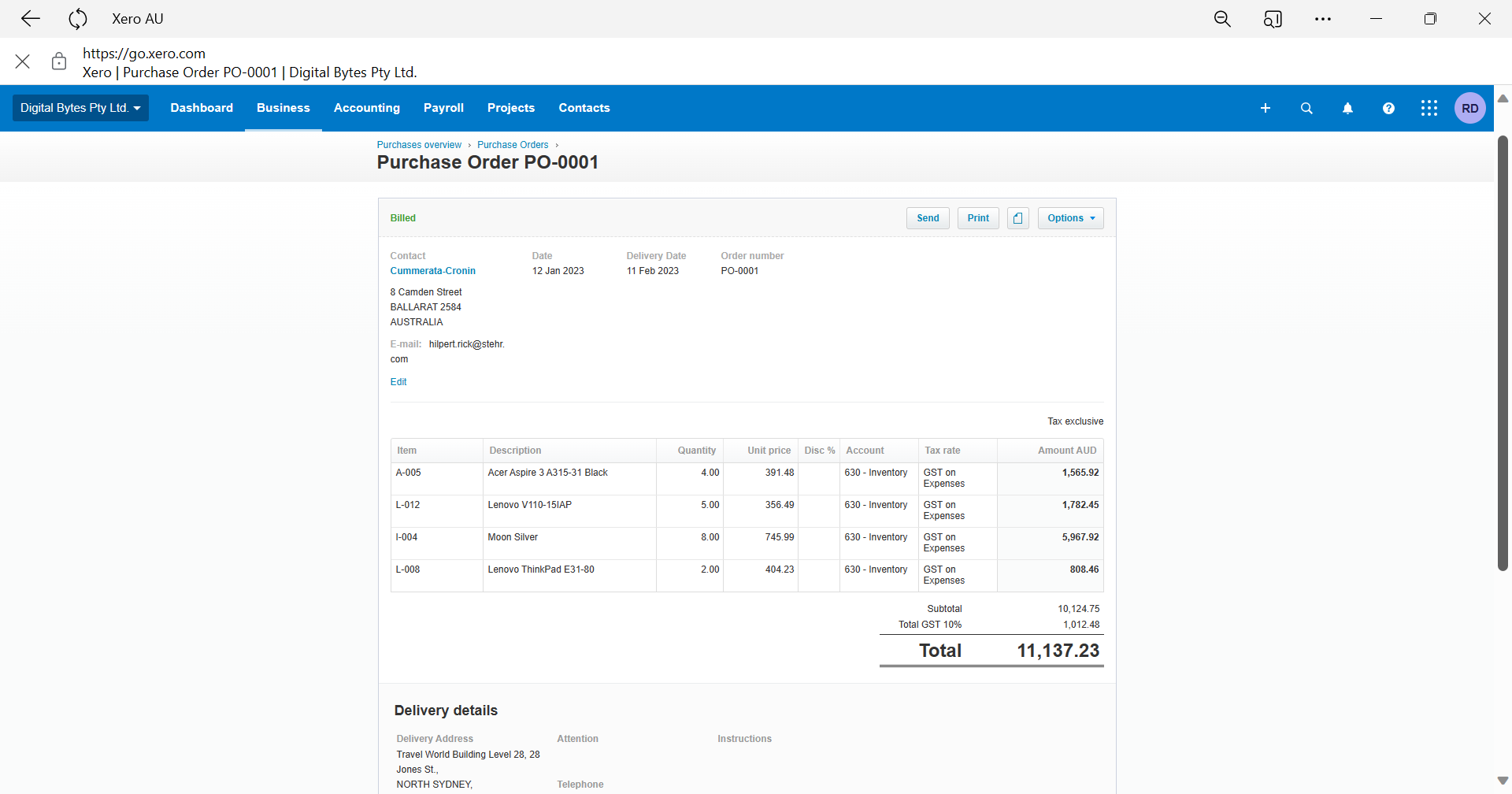This screenshot has height=794, width=1512.
Task: Select the Quantity column header
Action: pos(697,451)
